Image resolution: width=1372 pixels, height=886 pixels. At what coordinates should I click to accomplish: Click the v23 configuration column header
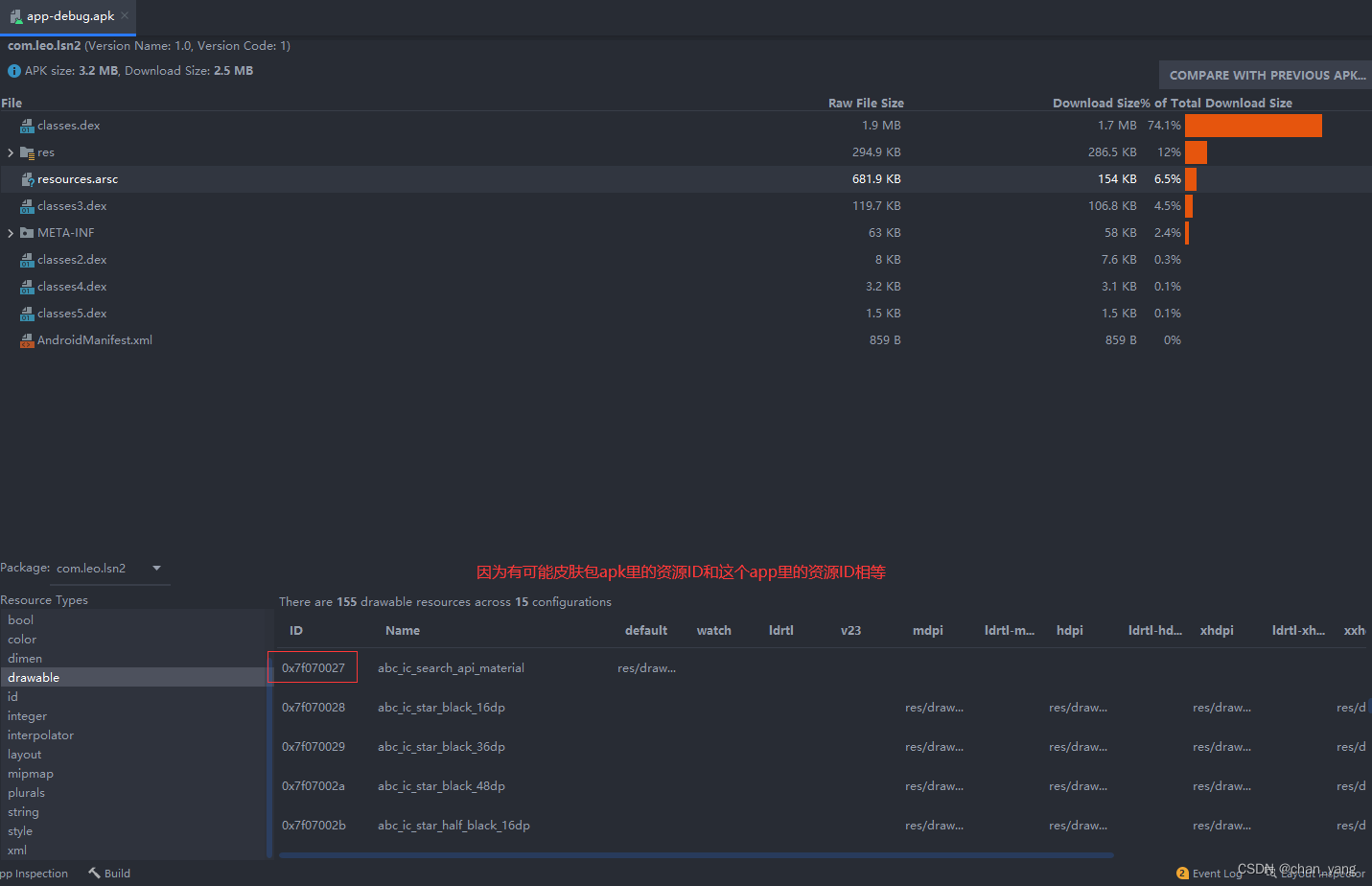(851, 630)
